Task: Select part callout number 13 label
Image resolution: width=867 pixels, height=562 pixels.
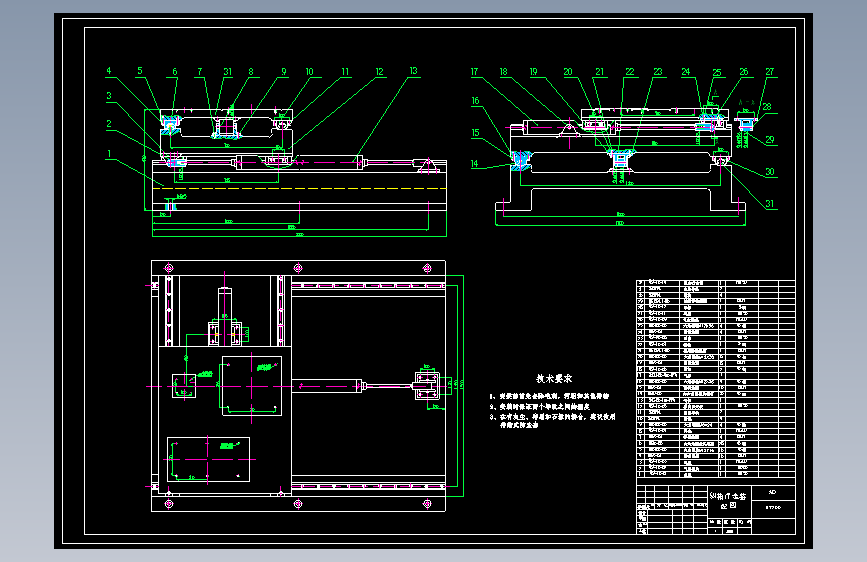Action: click(414, 71)
